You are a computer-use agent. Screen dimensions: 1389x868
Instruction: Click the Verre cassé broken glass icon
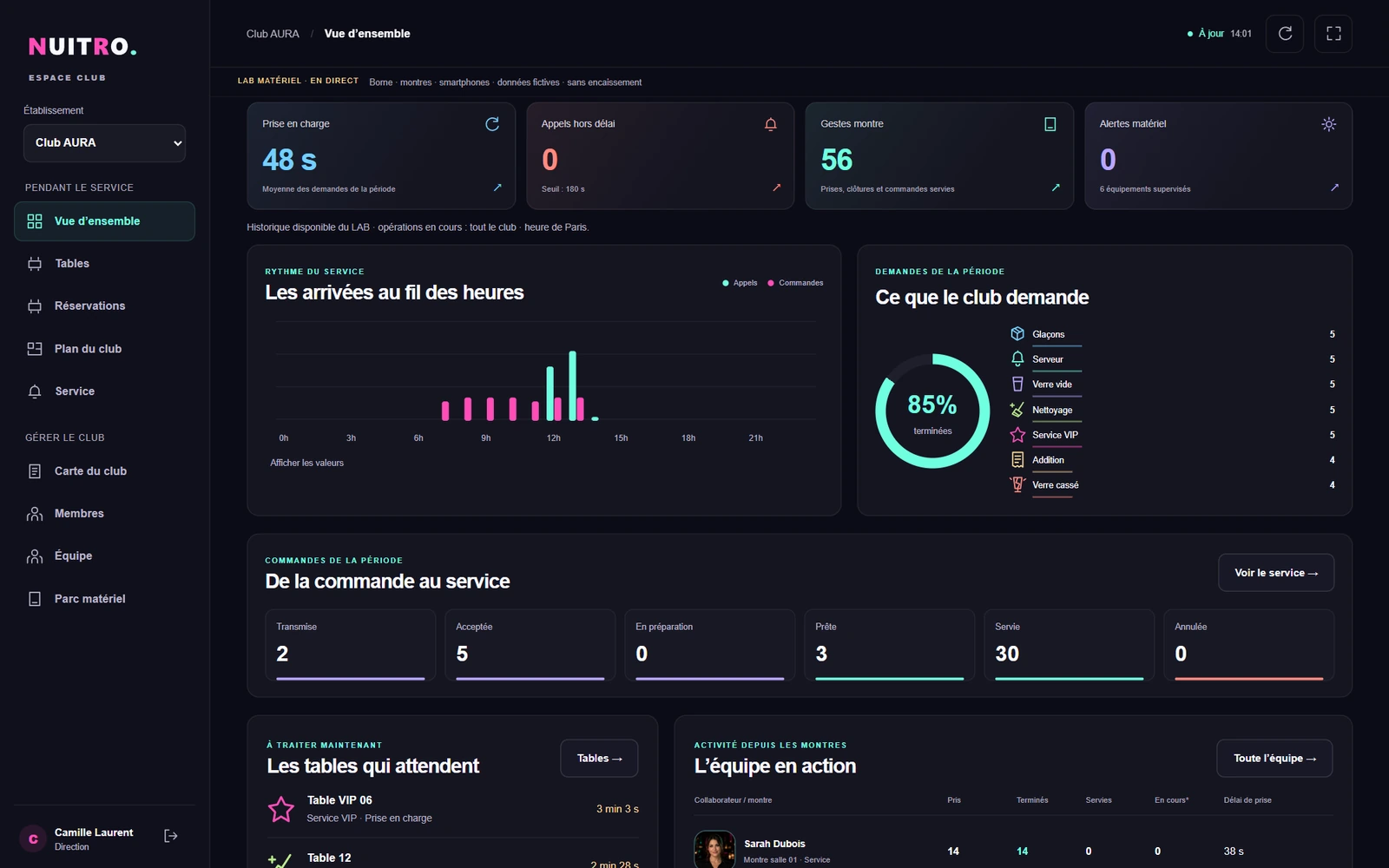pos(1017,484)
